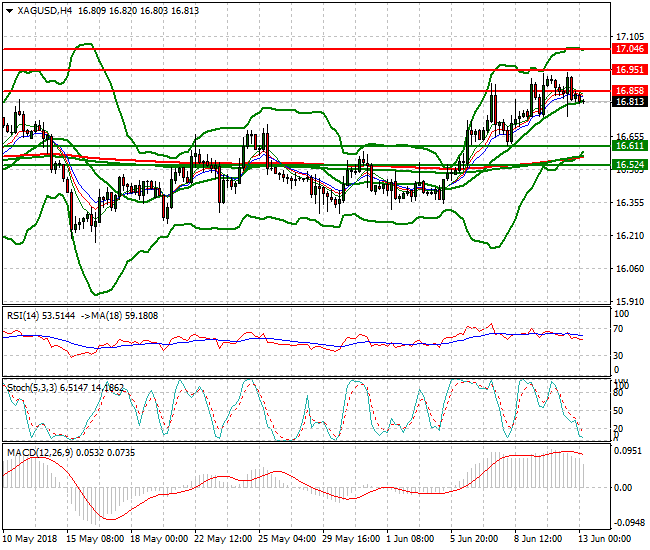Select the green 16.611 price label
650x550 pixels.
630,146
